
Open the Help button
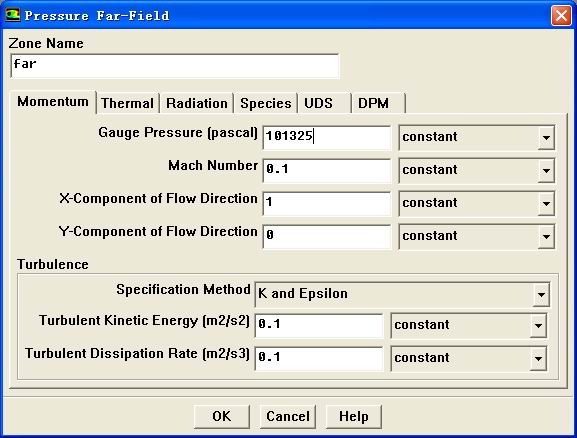tap(354, 417)
